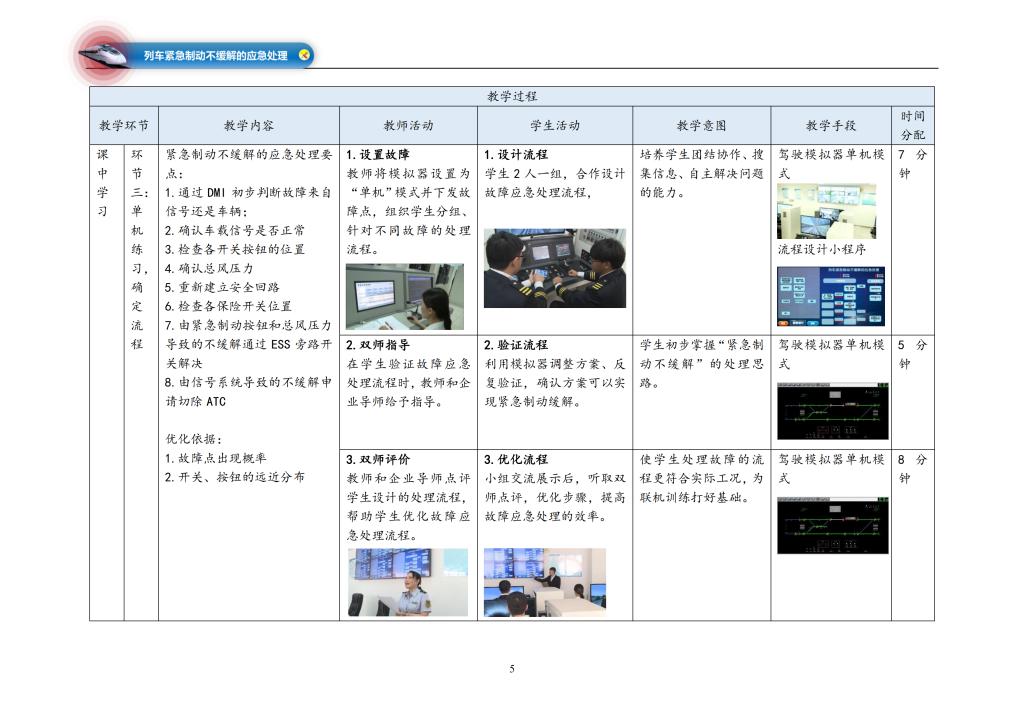The height and width of the screenshot is (724, 1024).
Task: Open the simulator room photo under 驾驶模拟器单机模式
Action: coord(826,211)
